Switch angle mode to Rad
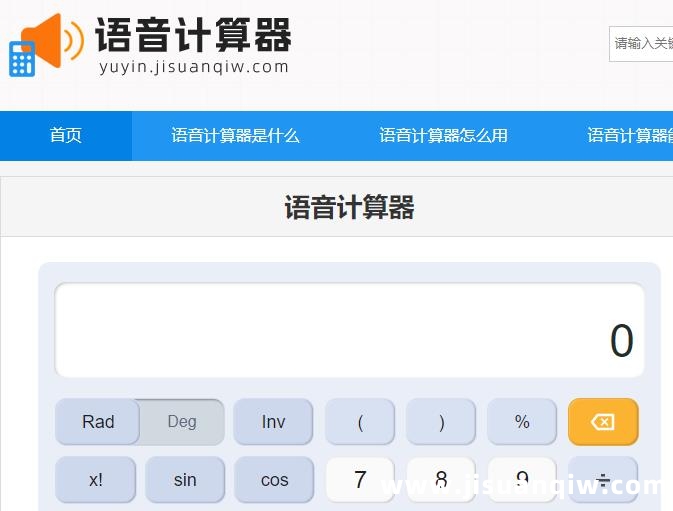Viewport: 673px width, 511px height. 98,422
